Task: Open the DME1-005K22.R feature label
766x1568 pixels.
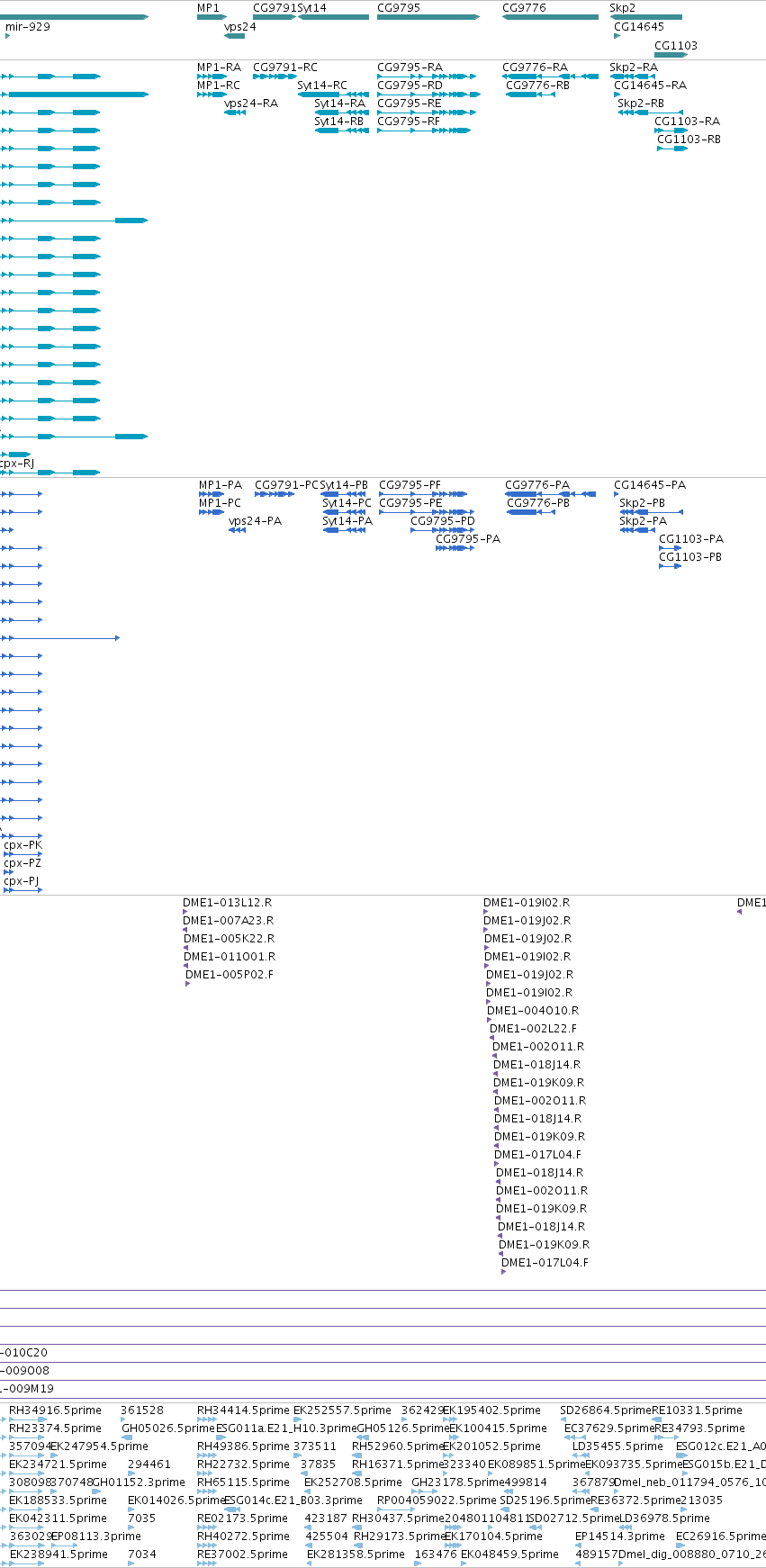Action: pyautogui.click(x=230, y=939)
